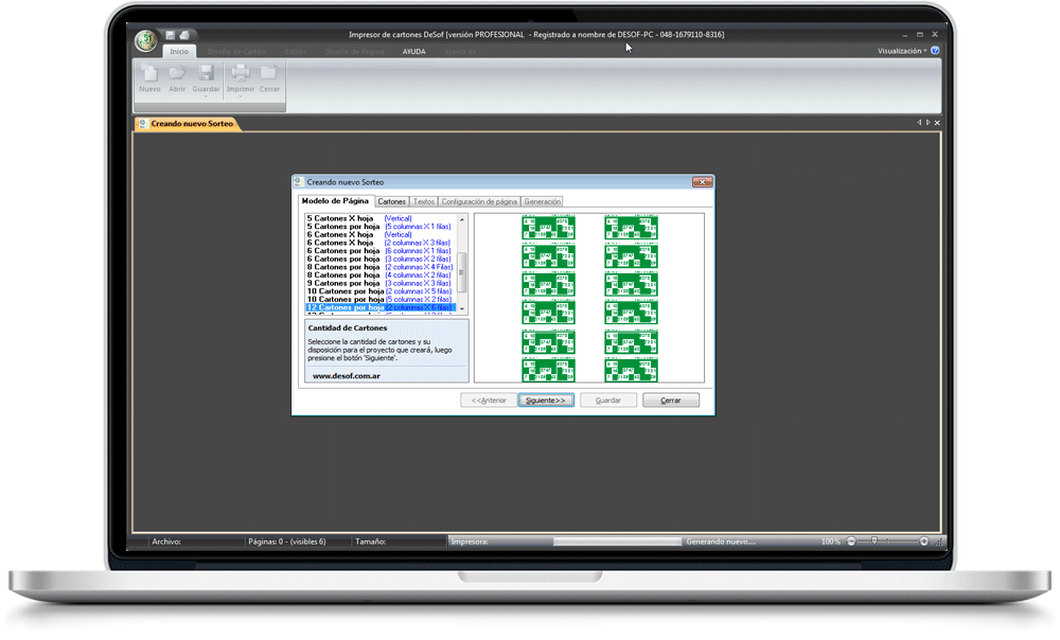This screenshot has height=640, width=1060.
Task: Select '5 Cartones por hoja (5 columnas X 1 filas)'
Action: (x=379, y=226)
